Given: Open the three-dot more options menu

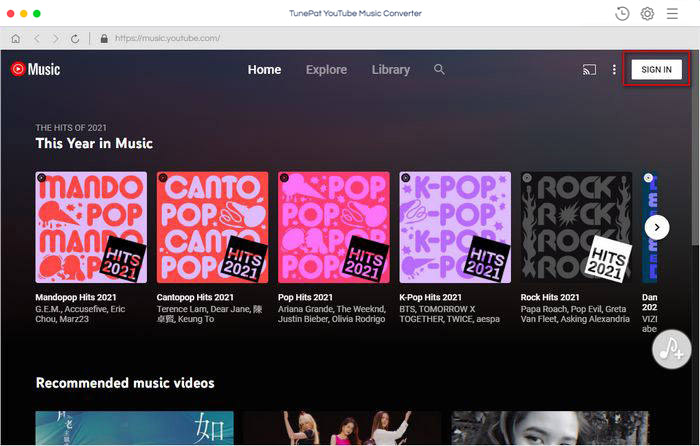Looking at the screenshot, I should pos(614,69).
